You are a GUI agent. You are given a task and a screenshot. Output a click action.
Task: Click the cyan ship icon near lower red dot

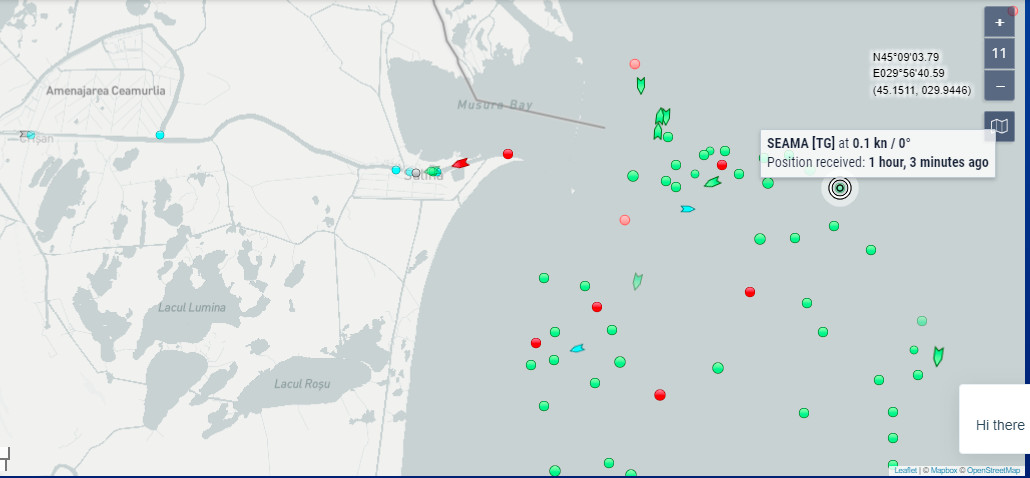click(x=577, y=348)
